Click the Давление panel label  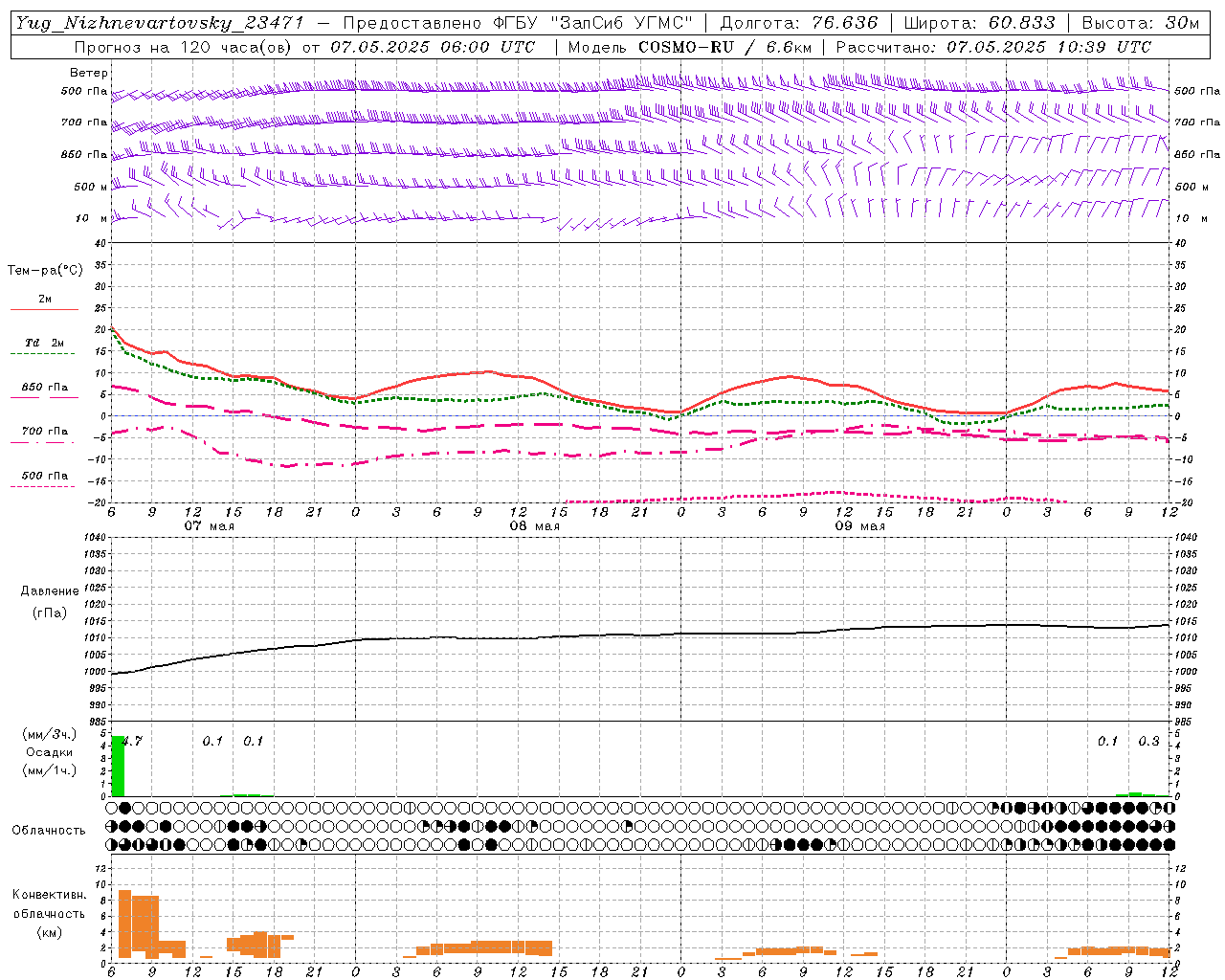49,591
